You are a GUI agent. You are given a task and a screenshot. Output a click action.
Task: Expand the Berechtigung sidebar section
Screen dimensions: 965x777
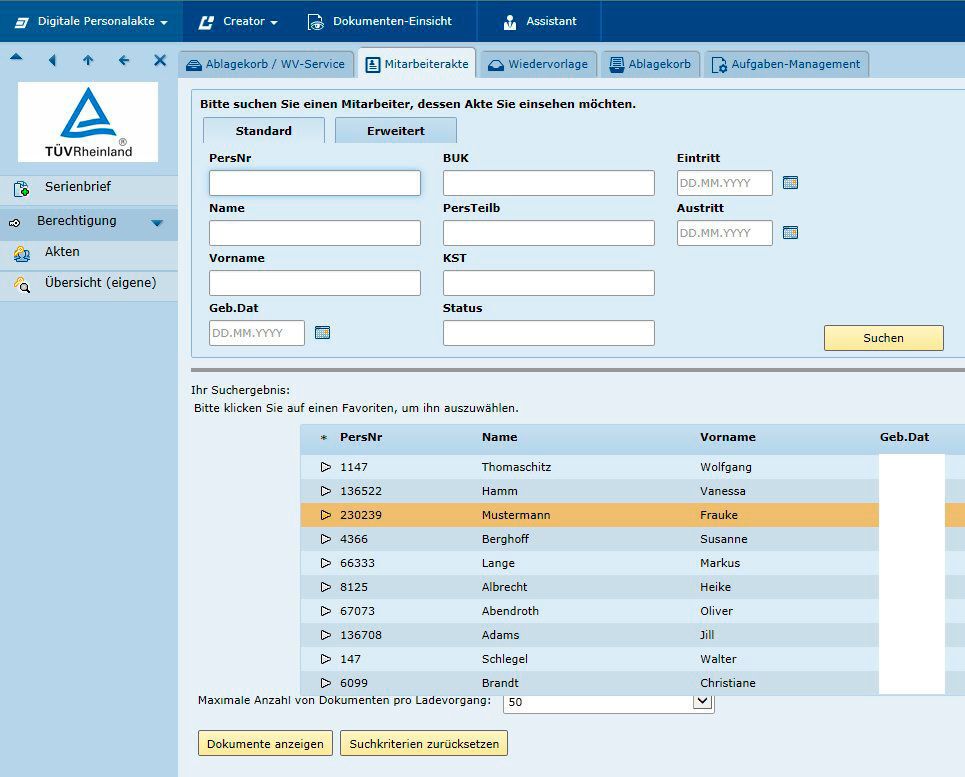click(x=157, y=223)
